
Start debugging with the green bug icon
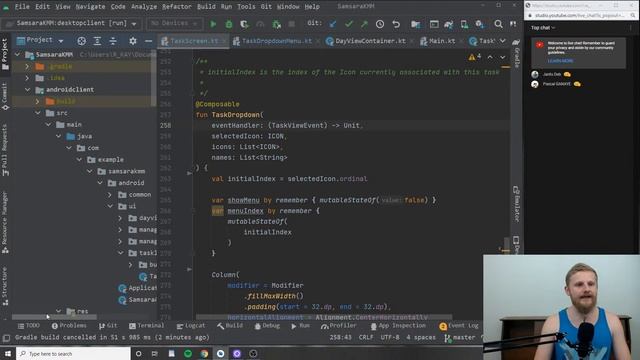229,24
